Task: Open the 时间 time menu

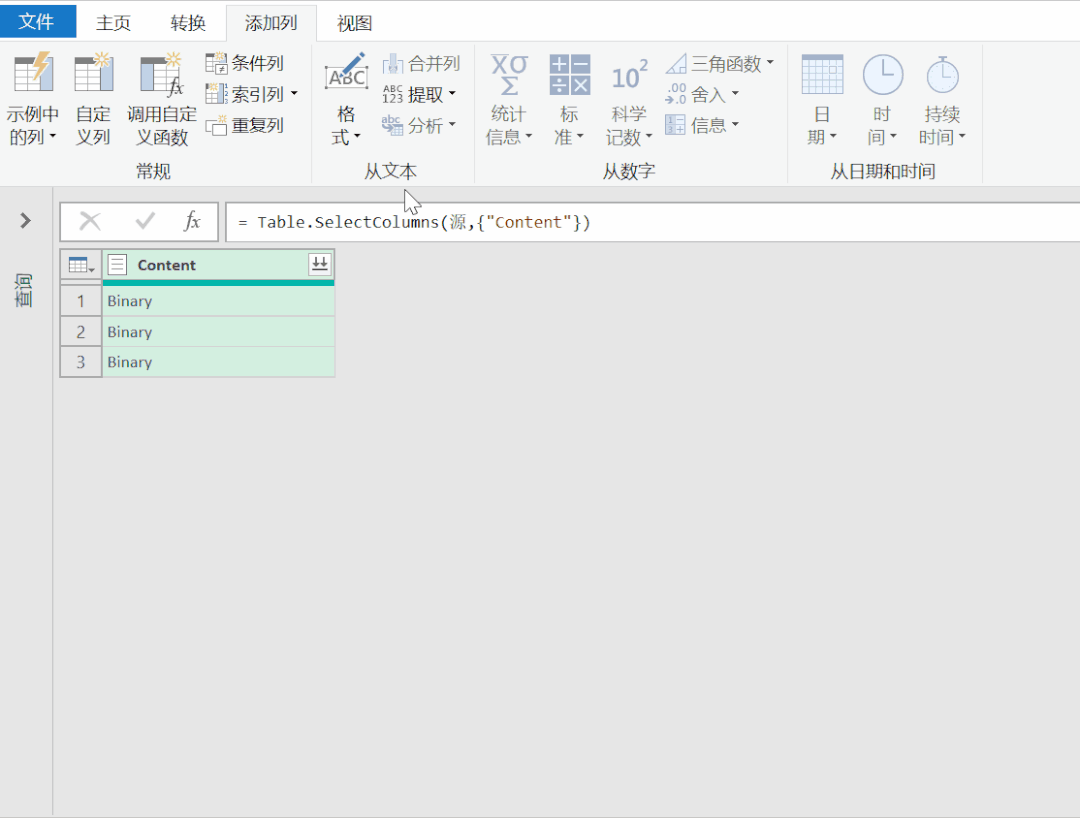Action: (882, 98)
